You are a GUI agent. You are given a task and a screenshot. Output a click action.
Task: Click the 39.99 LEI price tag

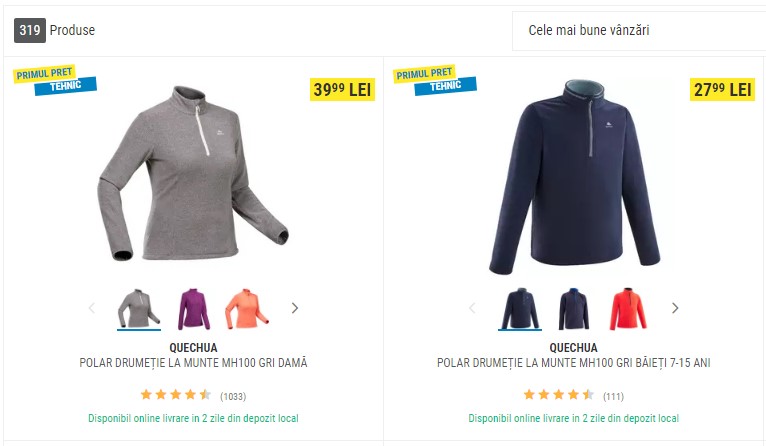(x=342, y=89)
